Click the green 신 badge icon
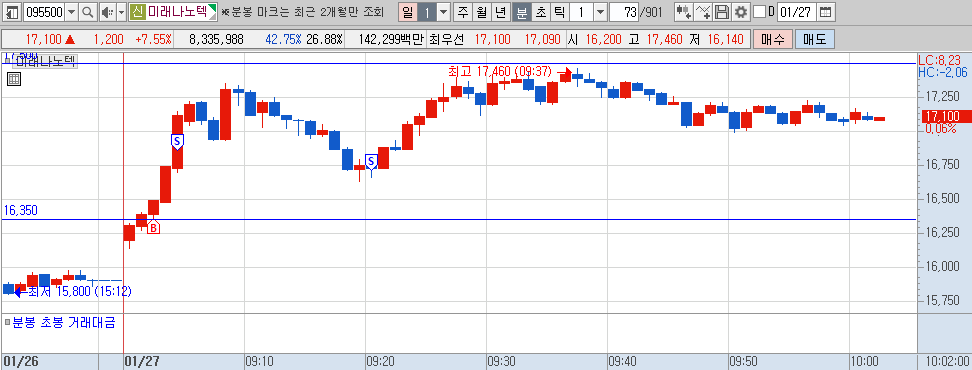972x370 pixels. [x=138, y=12]
